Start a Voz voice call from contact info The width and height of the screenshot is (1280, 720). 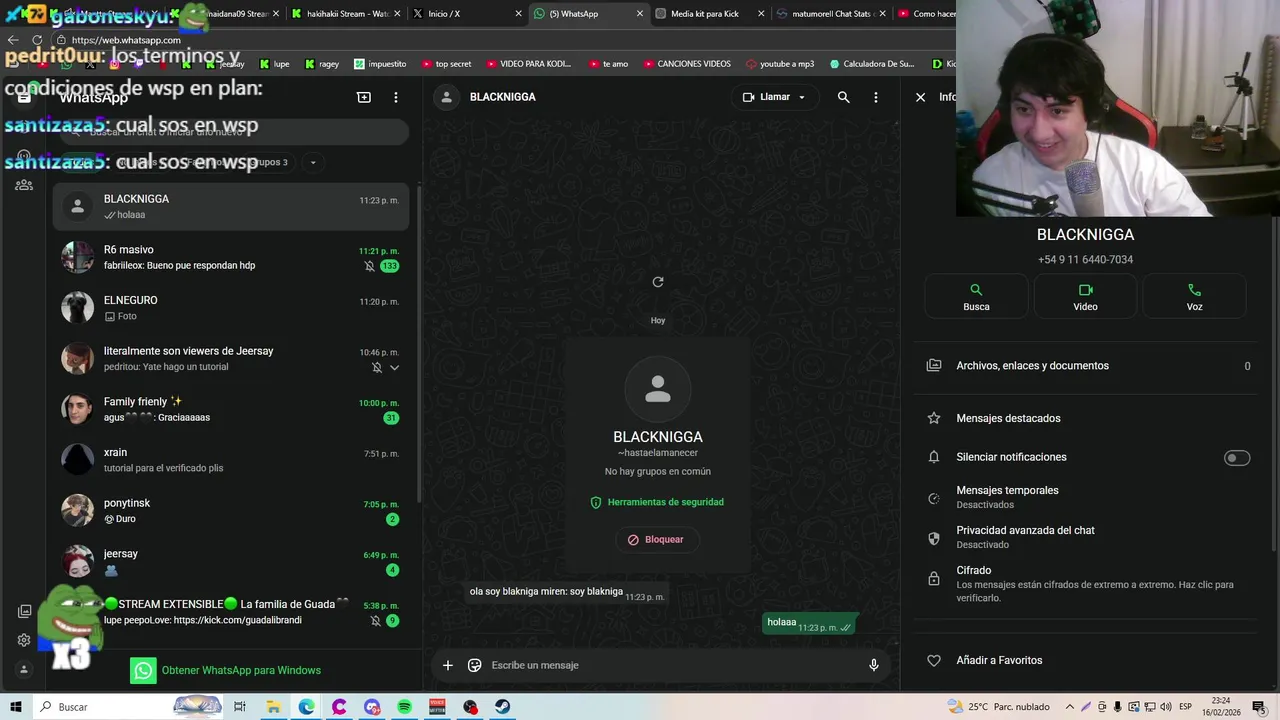(x=1194, y=297)
